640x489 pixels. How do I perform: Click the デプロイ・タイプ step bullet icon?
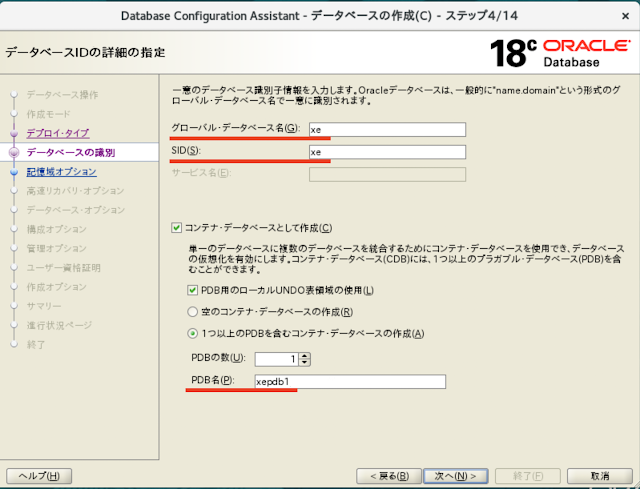14,133
